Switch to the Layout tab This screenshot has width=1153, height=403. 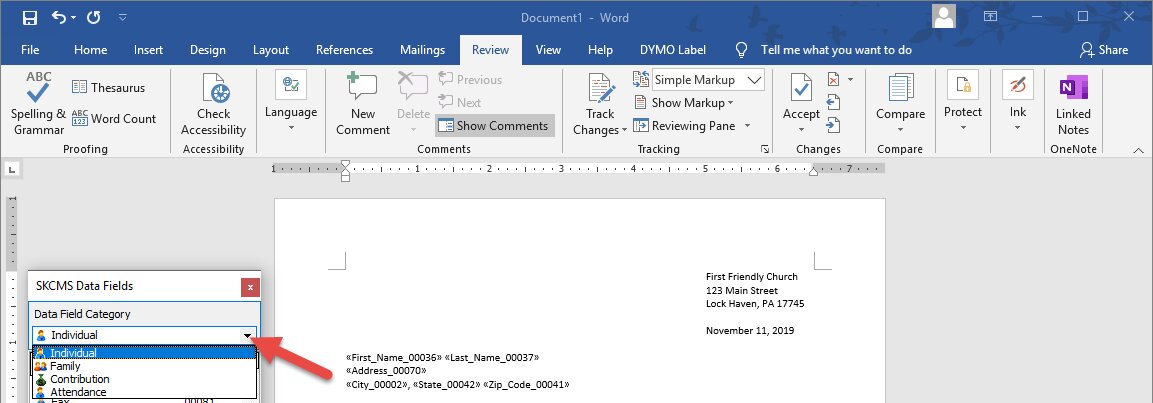pyautogui.click(x=271, y=50)
